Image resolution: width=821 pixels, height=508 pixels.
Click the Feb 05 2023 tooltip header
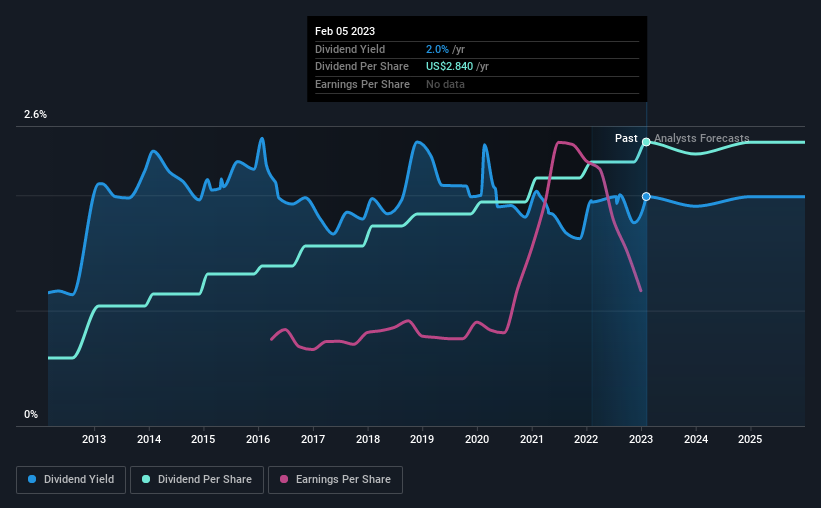point(345,31)
